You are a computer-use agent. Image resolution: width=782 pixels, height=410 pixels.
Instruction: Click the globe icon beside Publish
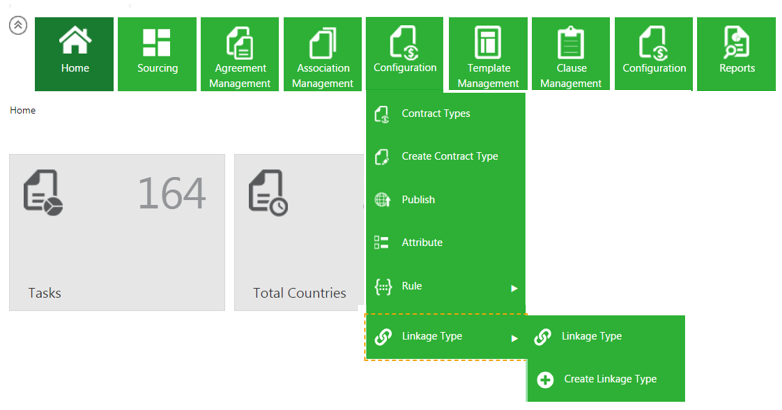pos(381,199)
